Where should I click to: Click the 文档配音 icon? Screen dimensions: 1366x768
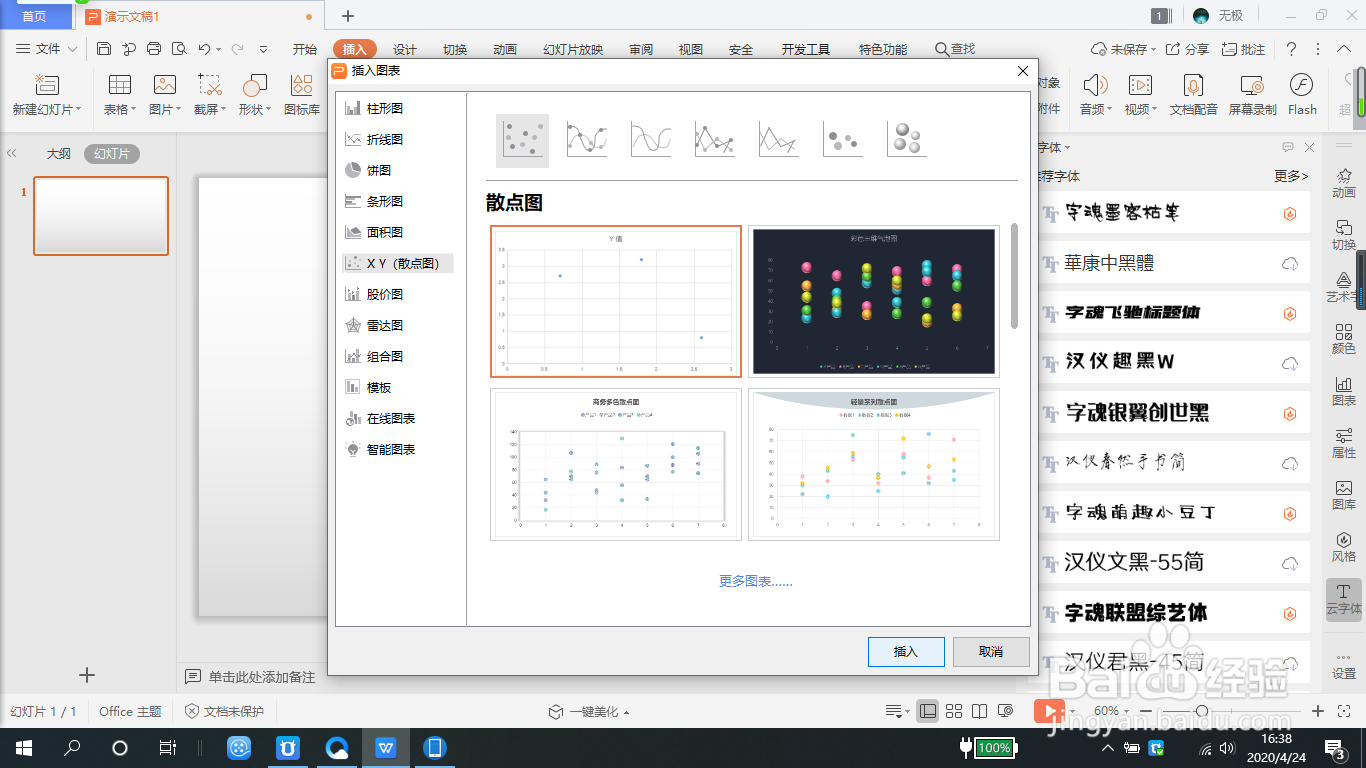(x=1194, y=95)
